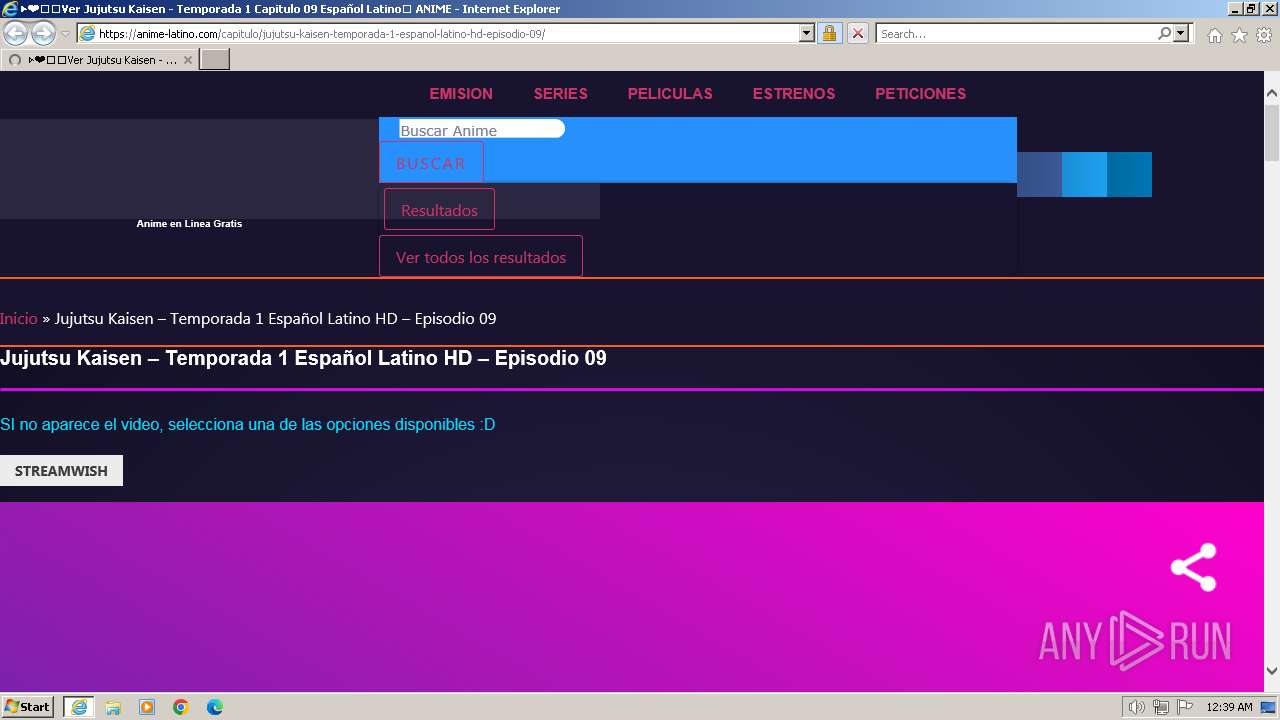Viewport: 1280px width, 720px height.
Task: Select the address bar URL field
Action: click(447, 33)
